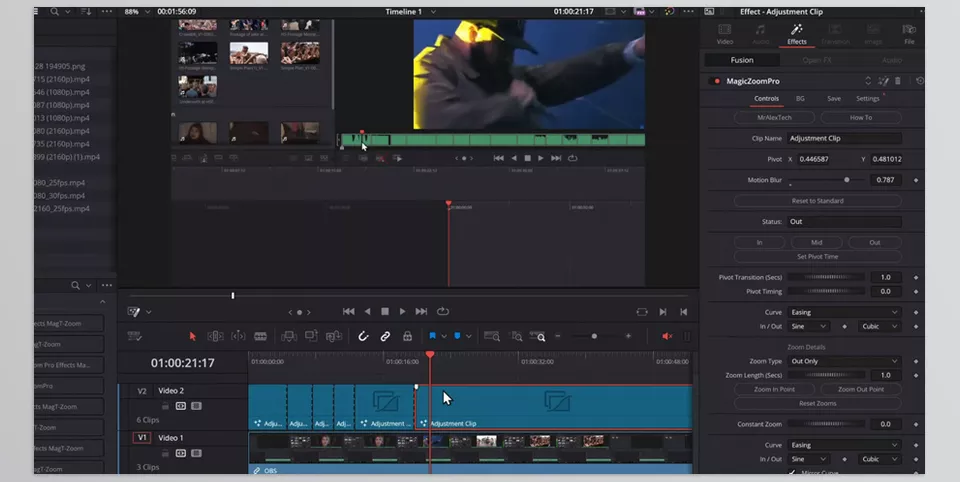
Task: Open the Zoom Type Out Only dropdown
Action: [844, 361]
